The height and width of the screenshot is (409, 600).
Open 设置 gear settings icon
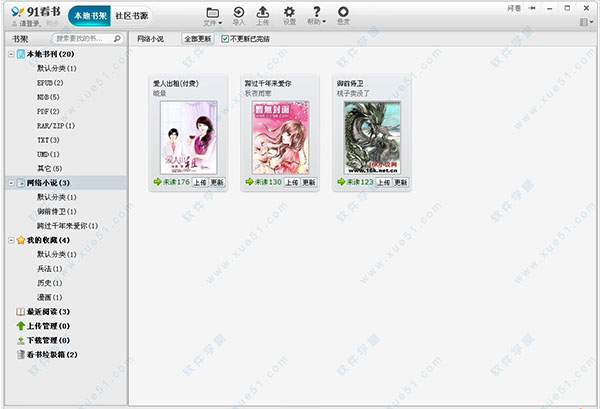[x=289, y=12]
